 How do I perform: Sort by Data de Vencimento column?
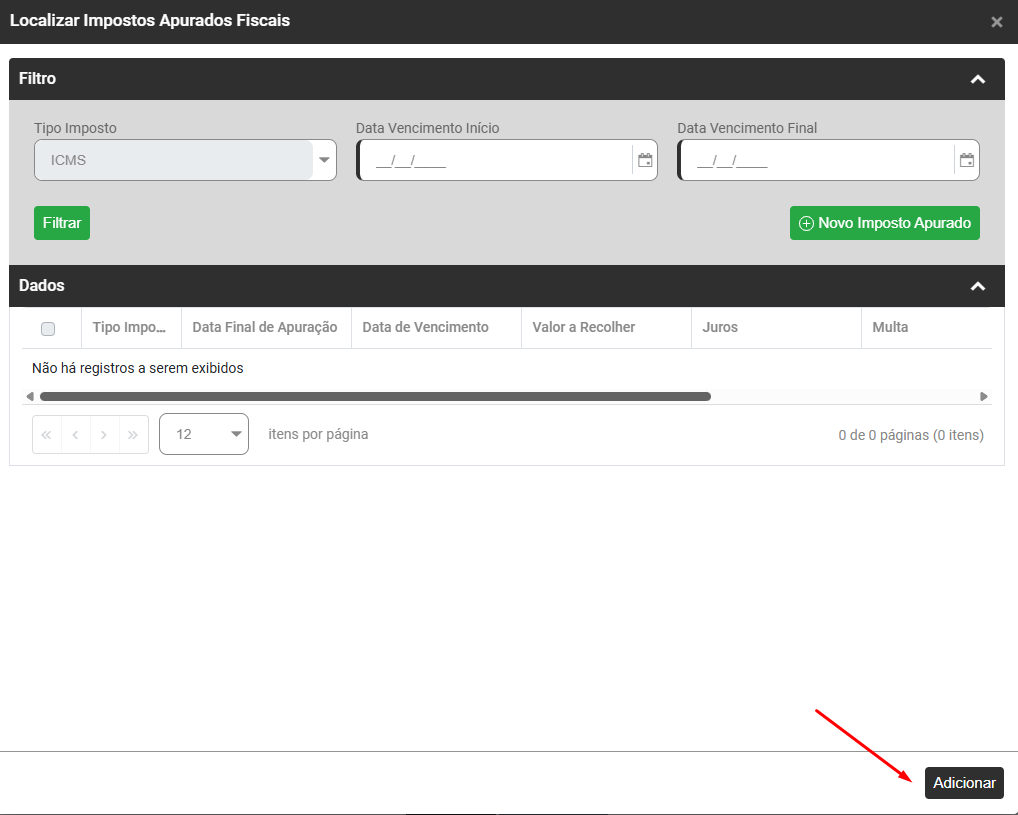click(425, 328)
